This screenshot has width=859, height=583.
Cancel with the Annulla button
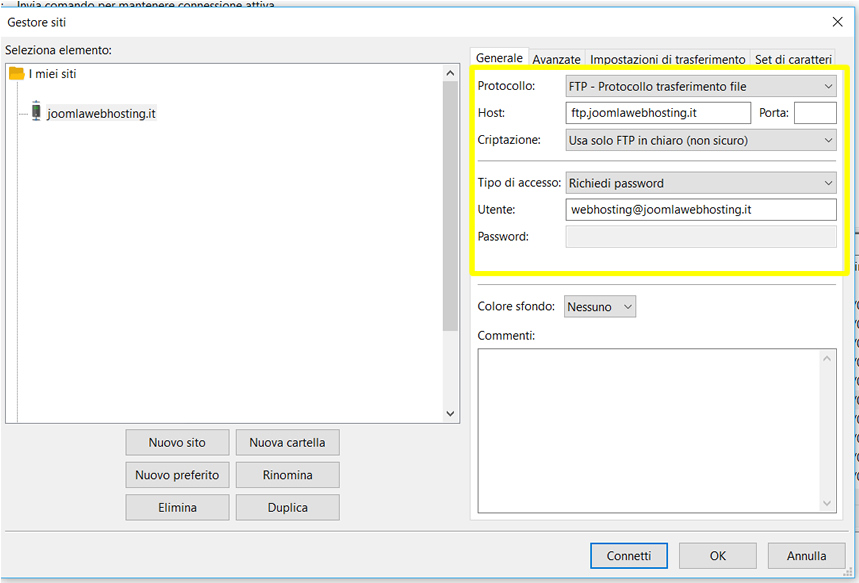[x=806, y=556]
